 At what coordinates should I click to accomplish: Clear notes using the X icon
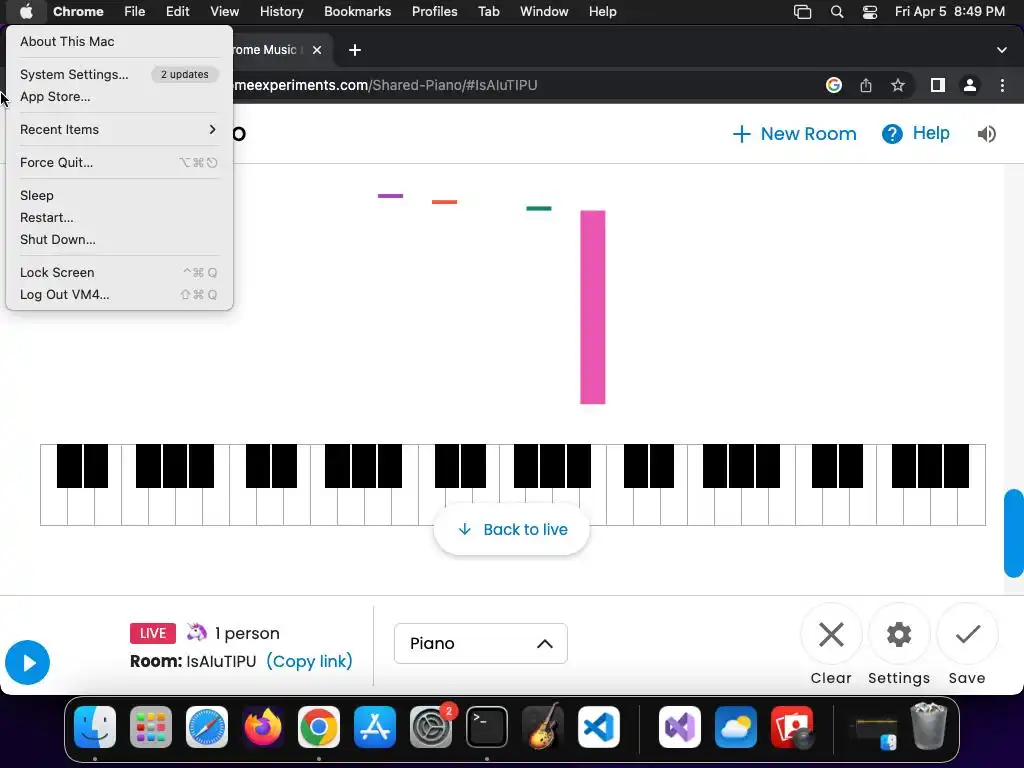pyautogui.click(x=831, y=634)
